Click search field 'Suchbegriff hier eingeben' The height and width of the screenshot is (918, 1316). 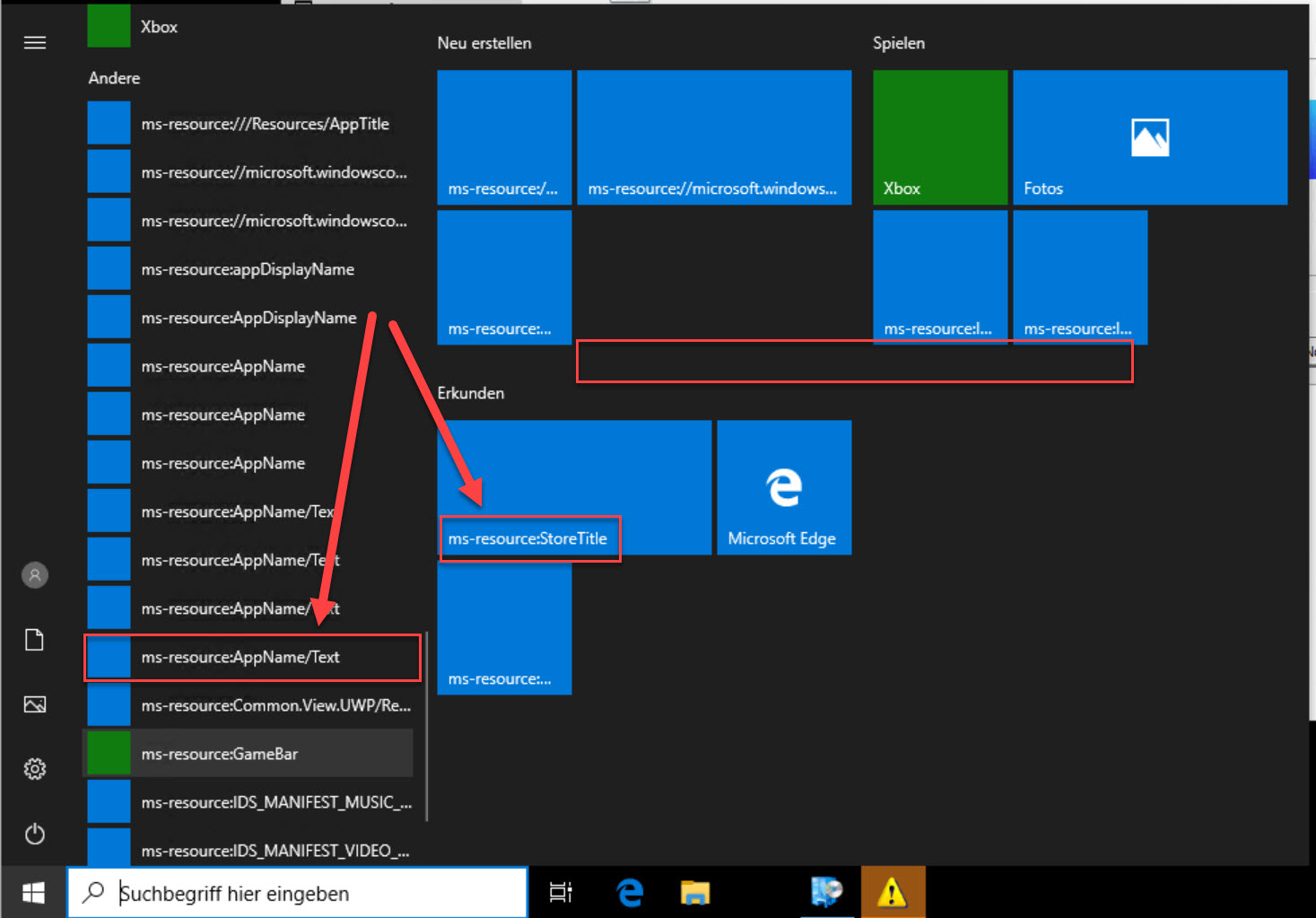click(x=298, y=893)
